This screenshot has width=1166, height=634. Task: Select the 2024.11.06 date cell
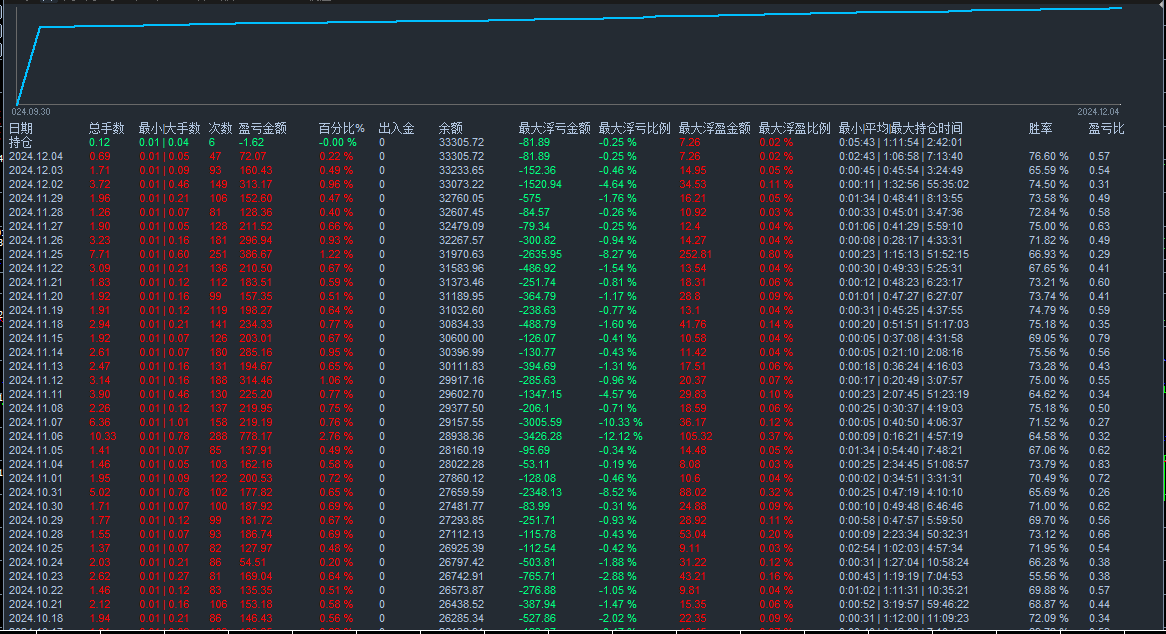coord(36,436)
